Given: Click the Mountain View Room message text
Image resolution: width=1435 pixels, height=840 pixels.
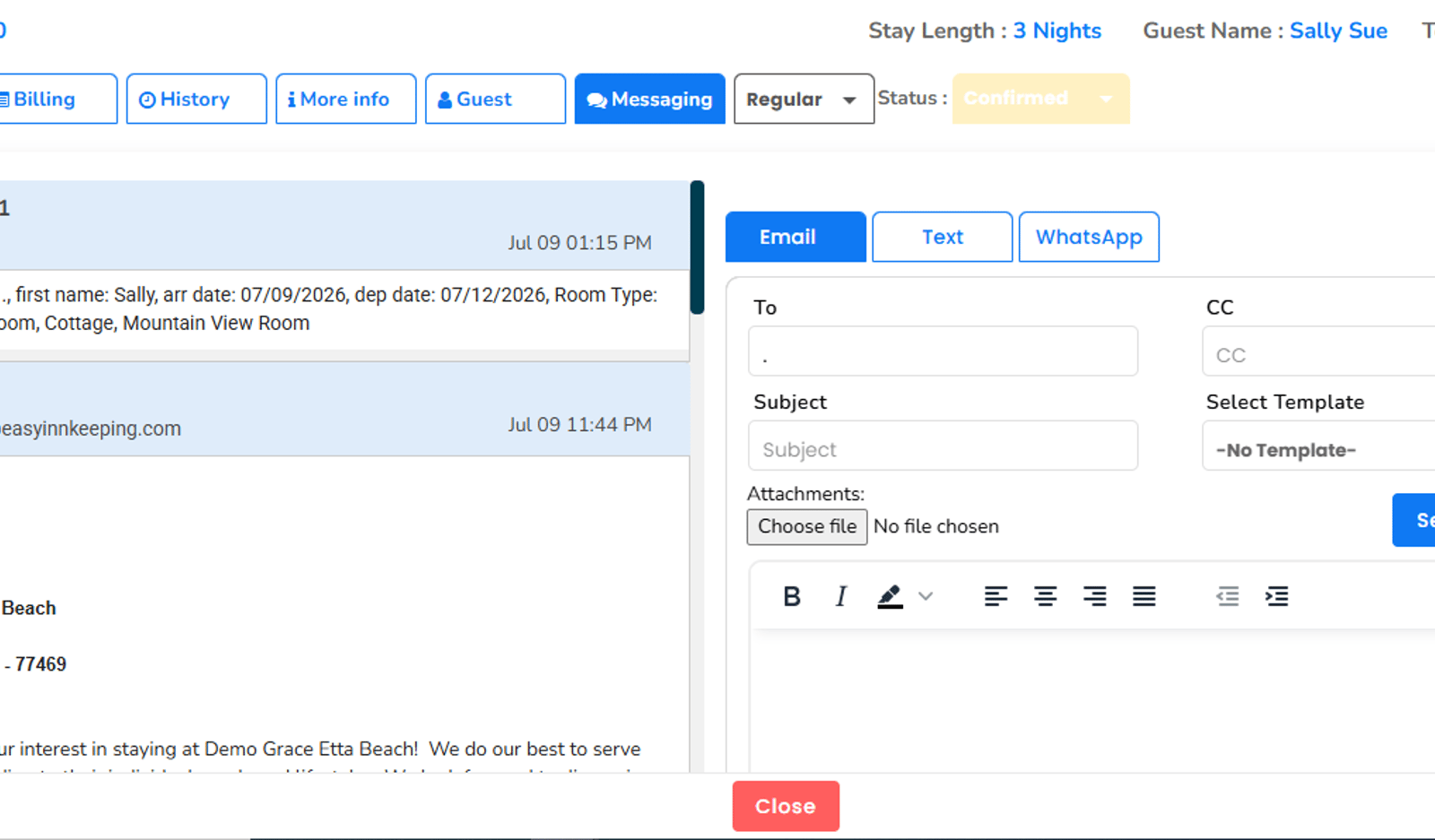Looking at the screenshot, I should (x=216, y=323).
